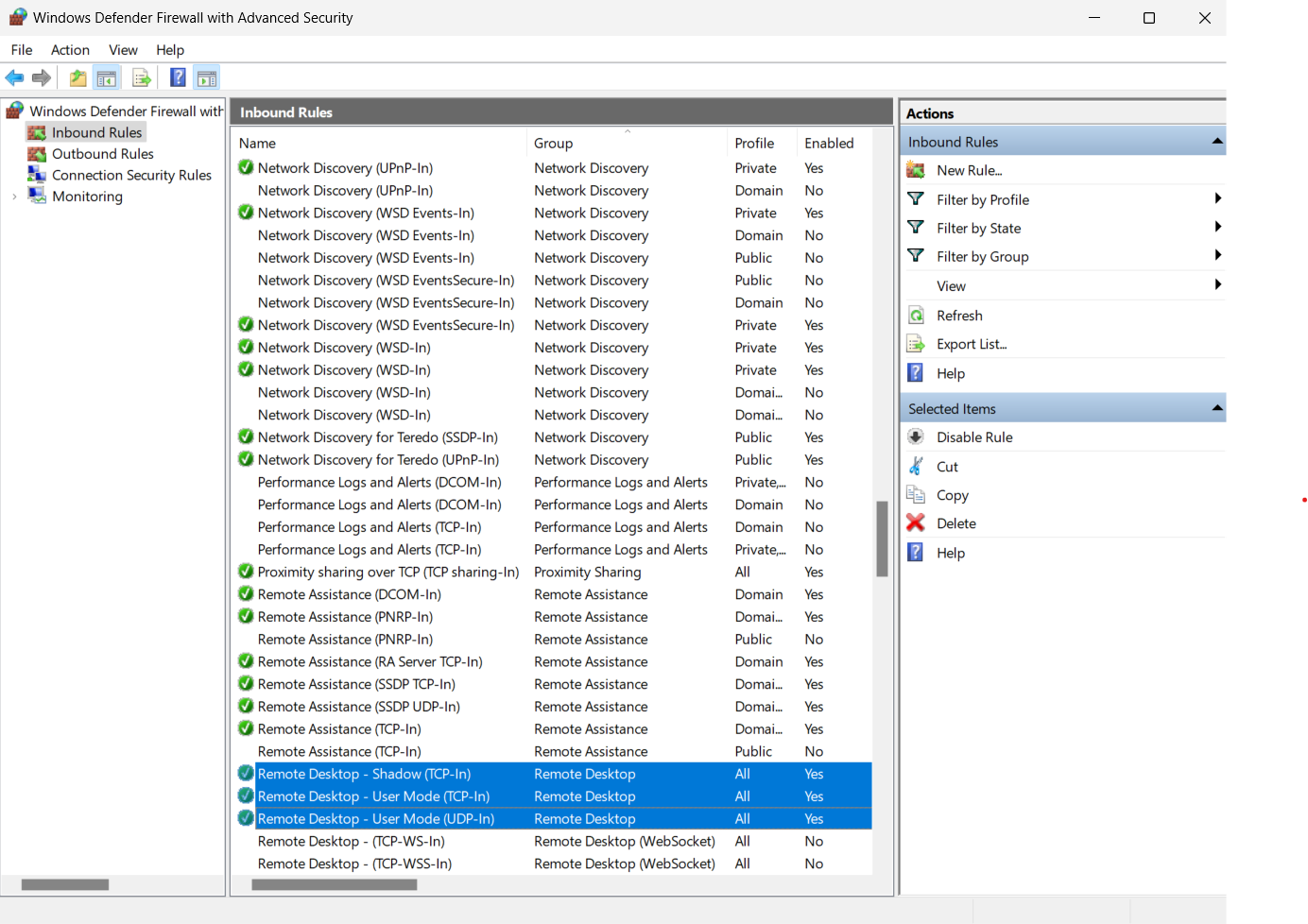Image resolution: width=1308 pixels, height=924 pixels.
Task: Select Outbound Rules in the tree
Action: [x=102, y=154]
